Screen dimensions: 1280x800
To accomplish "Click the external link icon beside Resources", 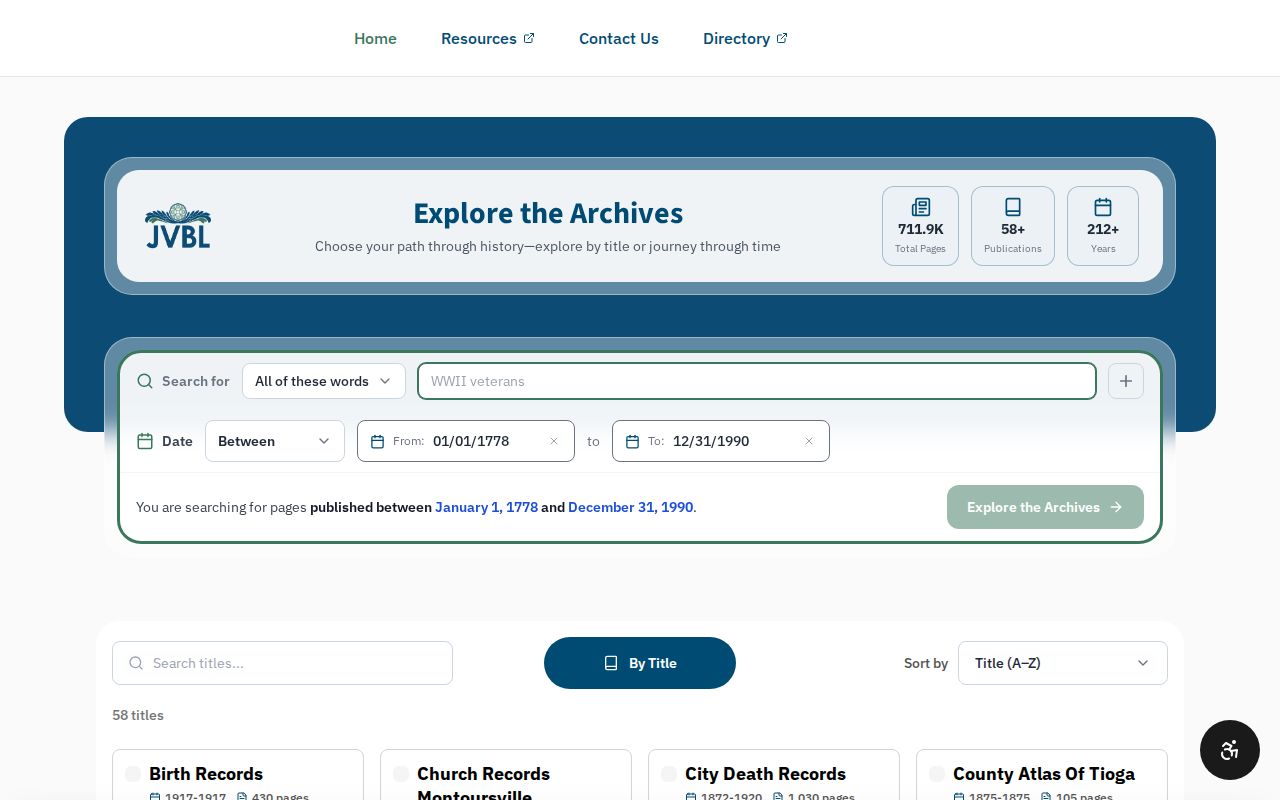I will (x=529, y=38).
